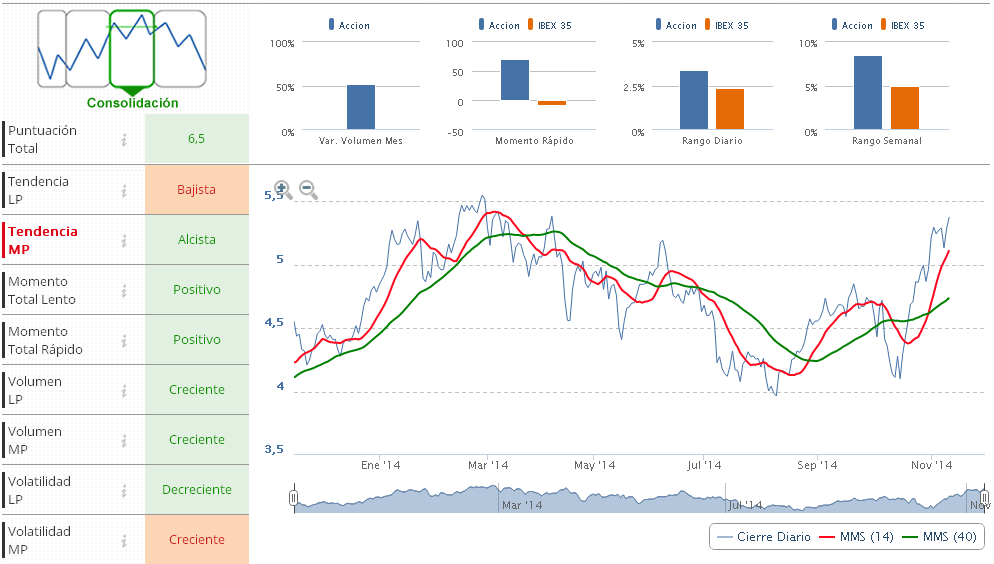Click the Bajista value cell
The height and width of the screenshot is (564, 994).
tap(196, 190)
